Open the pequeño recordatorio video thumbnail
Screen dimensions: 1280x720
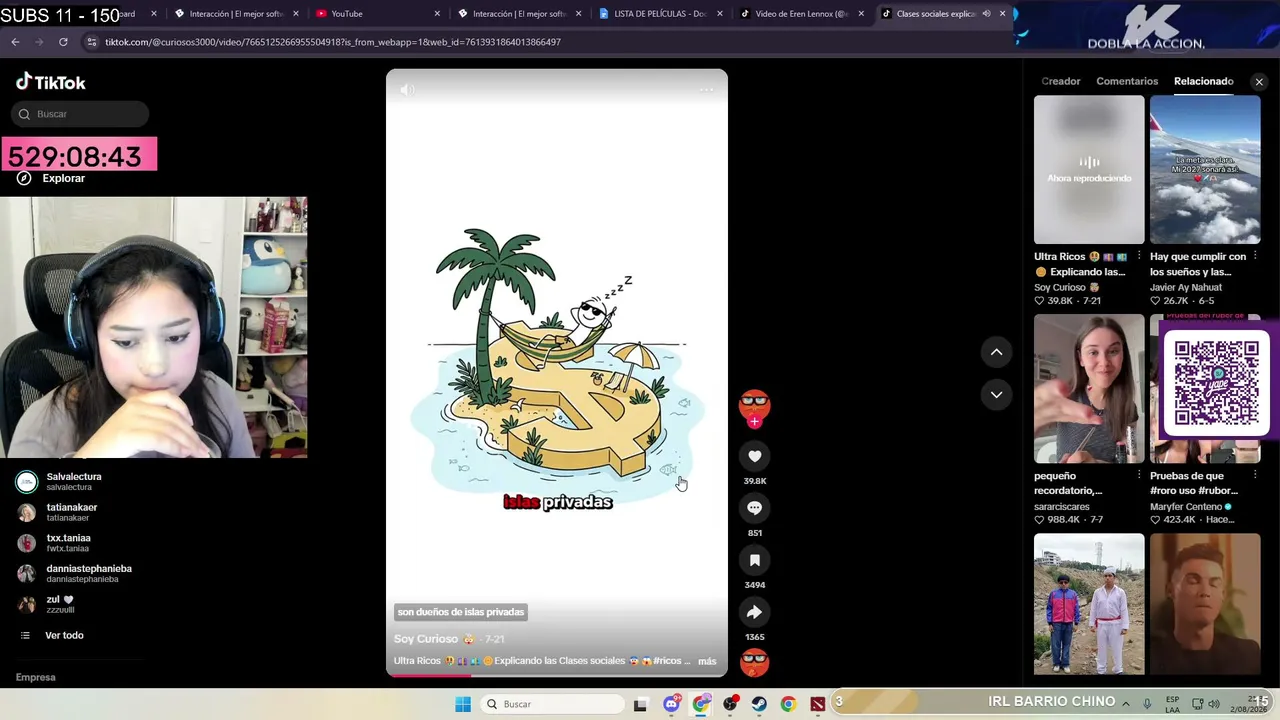[1089, 388]
